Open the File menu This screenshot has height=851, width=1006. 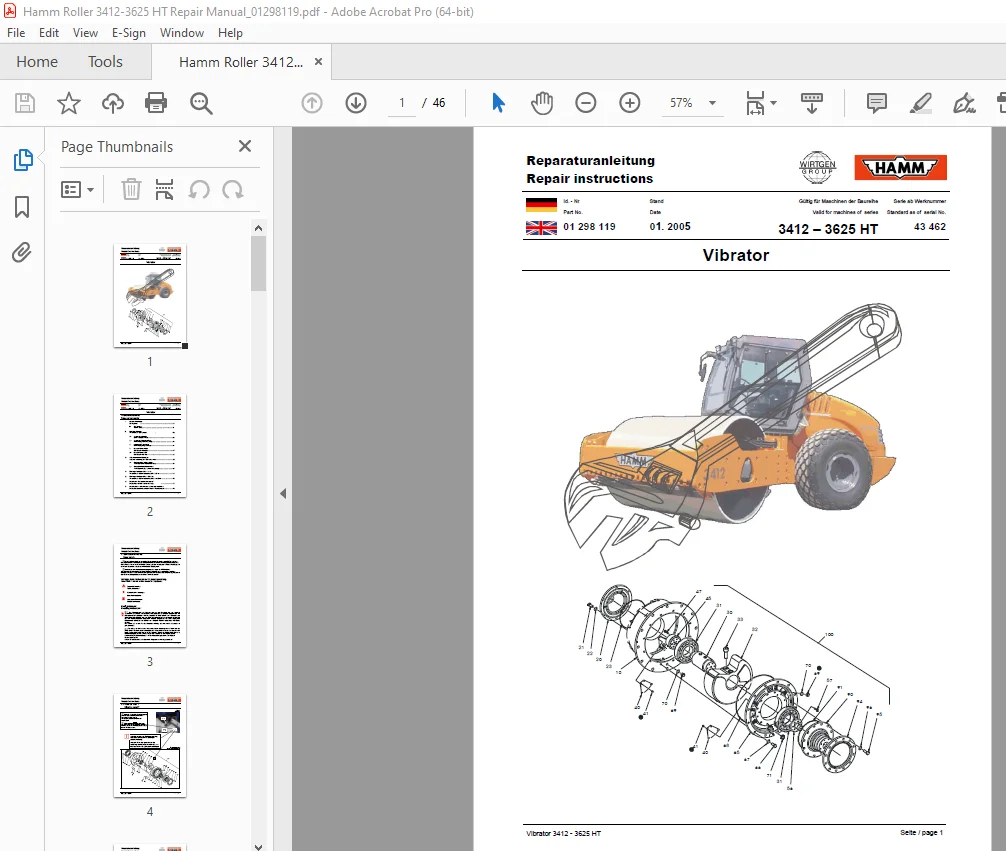[x=16, y=33]
